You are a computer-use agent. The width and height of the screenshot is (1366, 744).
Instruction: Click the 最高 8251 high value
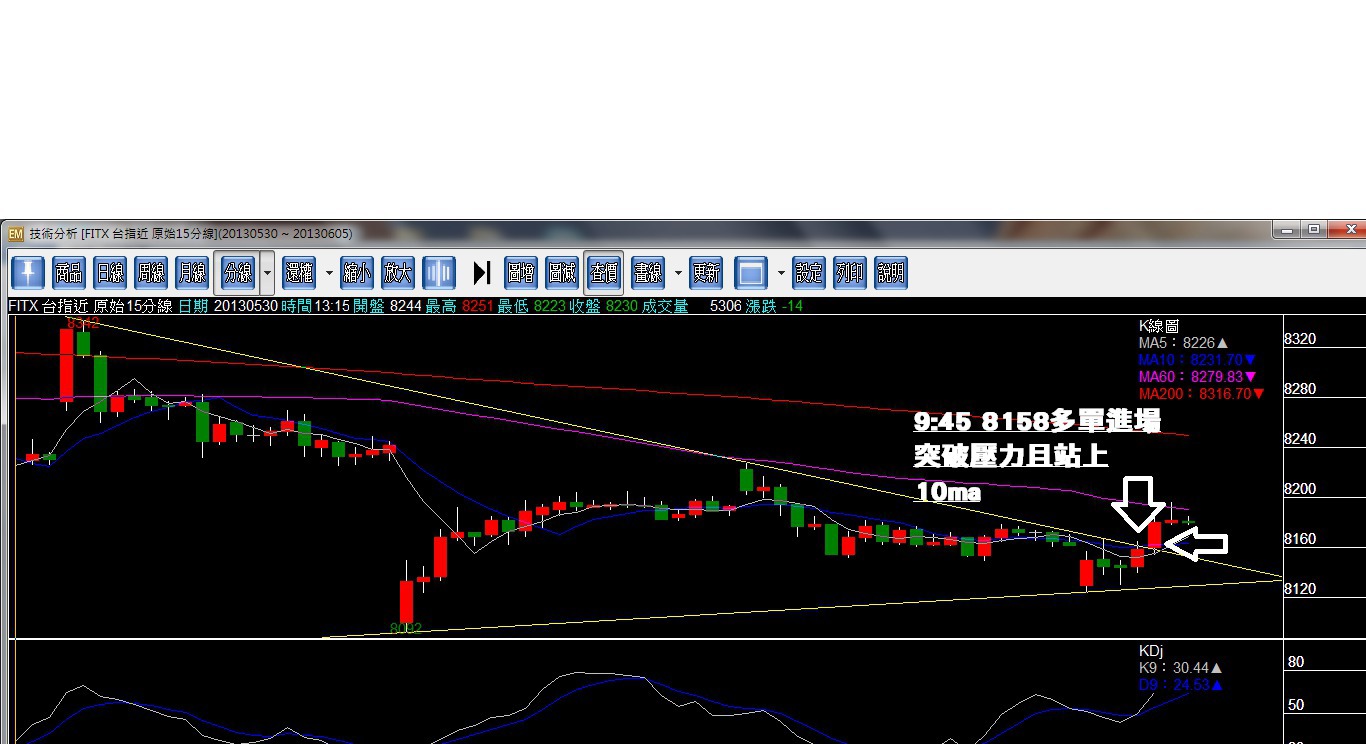pyautogui.click(x=459, y=306)
